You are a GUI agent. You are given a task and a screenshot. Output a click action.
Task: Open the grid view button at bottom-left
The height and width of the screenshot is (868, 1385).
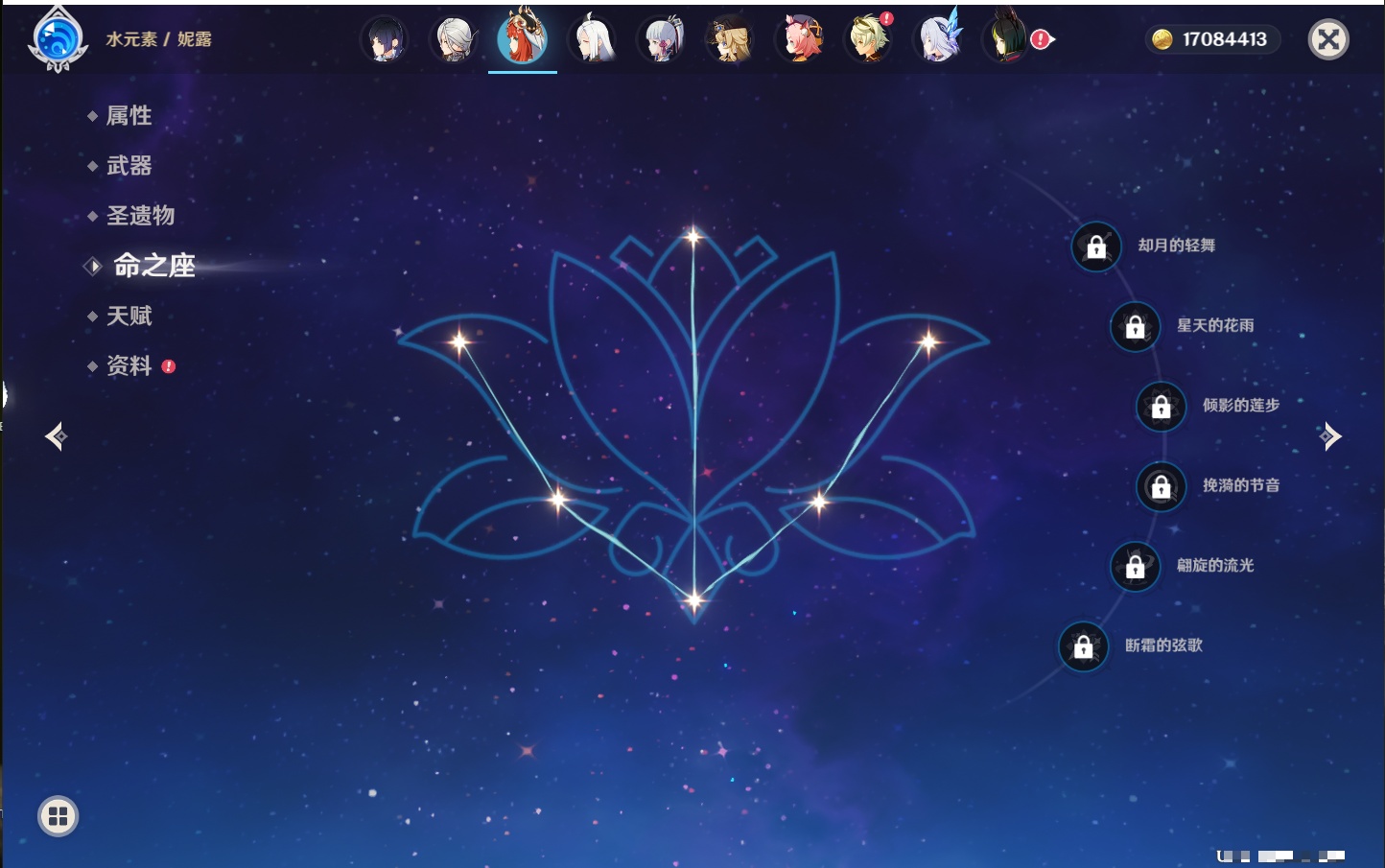pos(58,816)
